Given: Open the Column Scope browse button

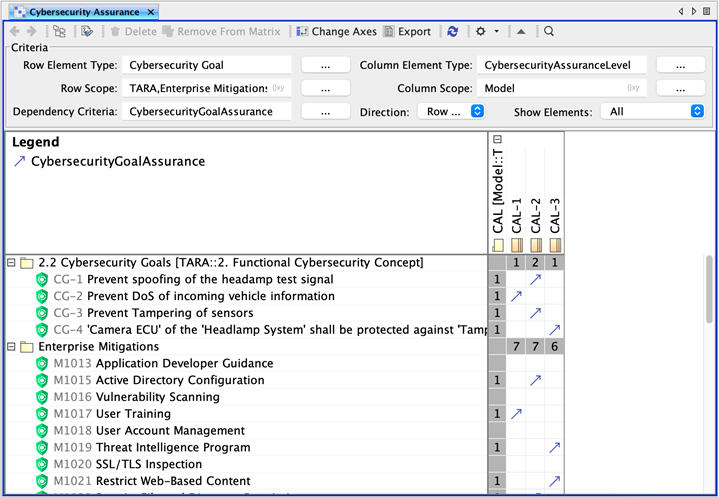Looking at the screenshot, I should point(680,88).
